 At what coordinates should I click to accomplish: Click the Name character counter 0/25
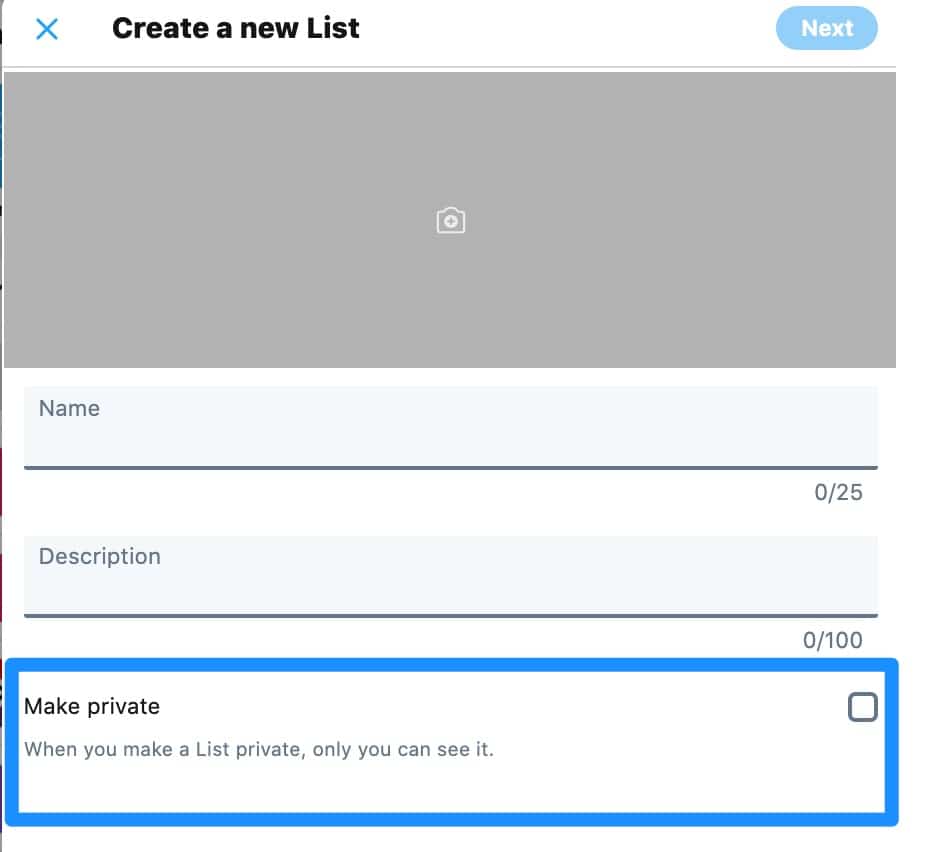point(838,492)
